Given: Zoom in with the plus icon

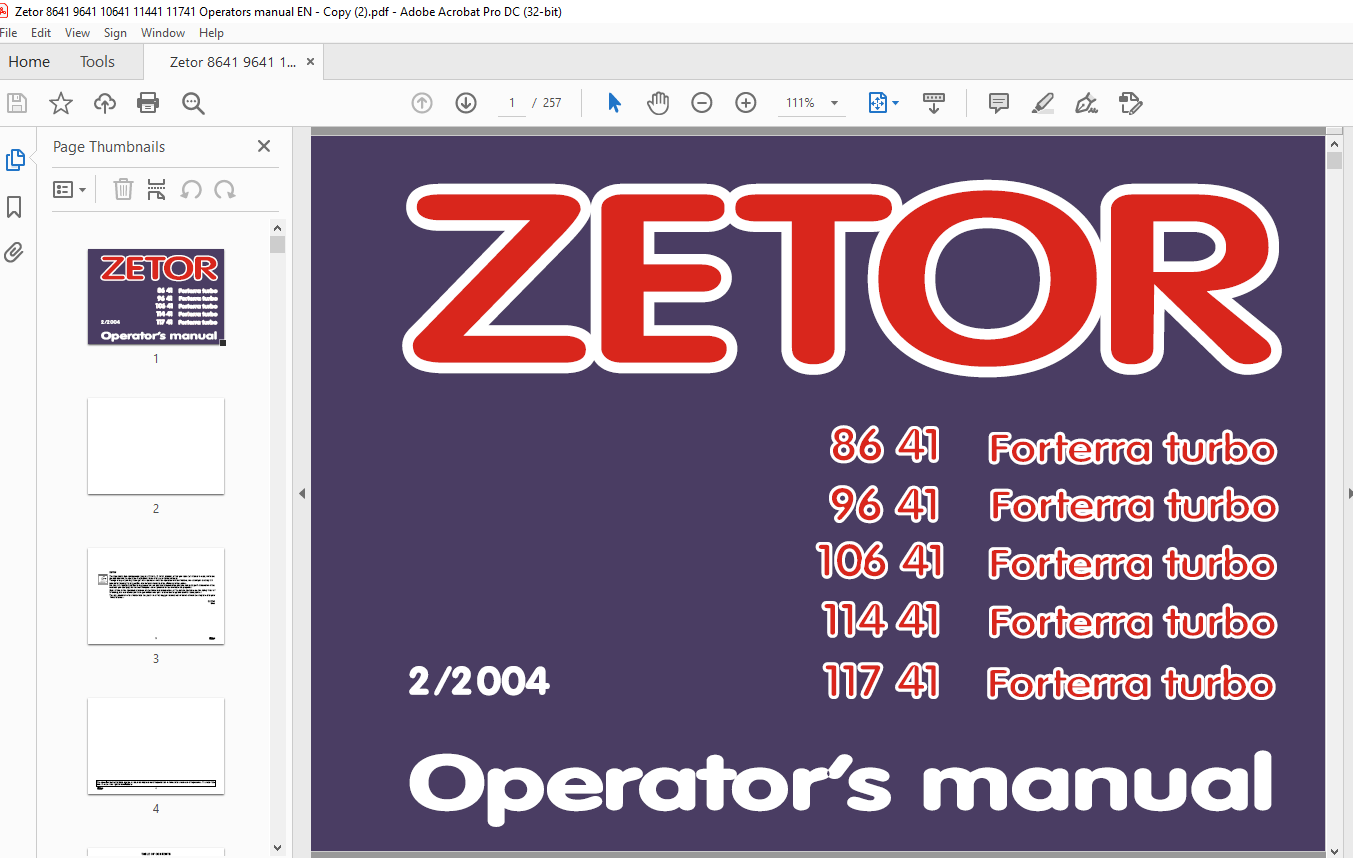Looking at the screenshot, I should coord(746,103).
